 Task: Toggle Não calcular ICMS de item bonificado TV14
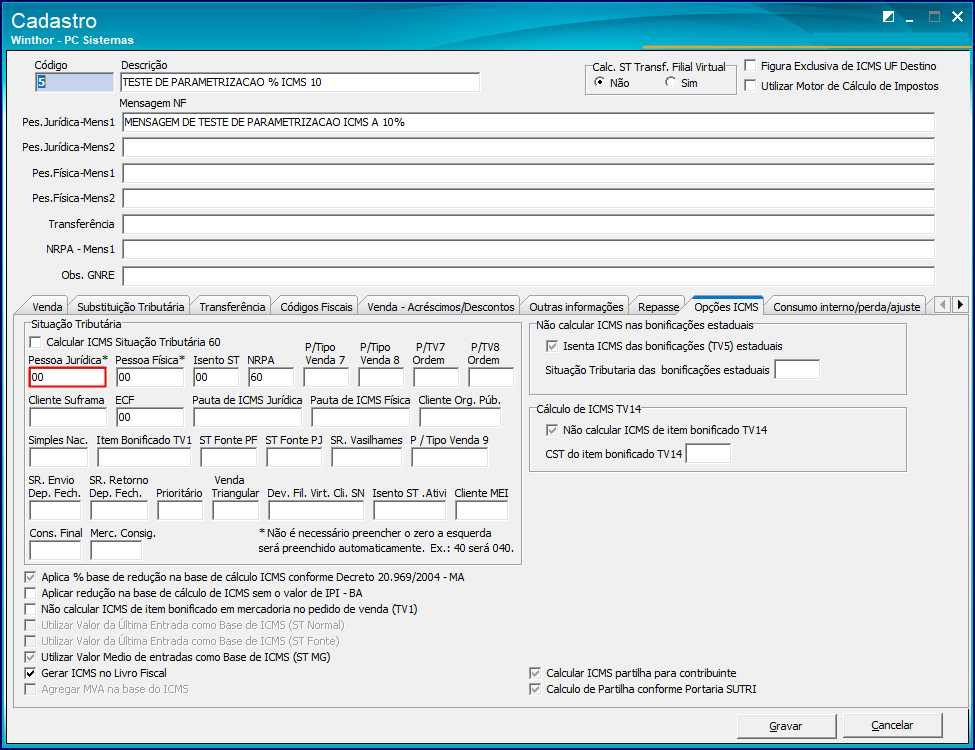click(x=552, y=430)
